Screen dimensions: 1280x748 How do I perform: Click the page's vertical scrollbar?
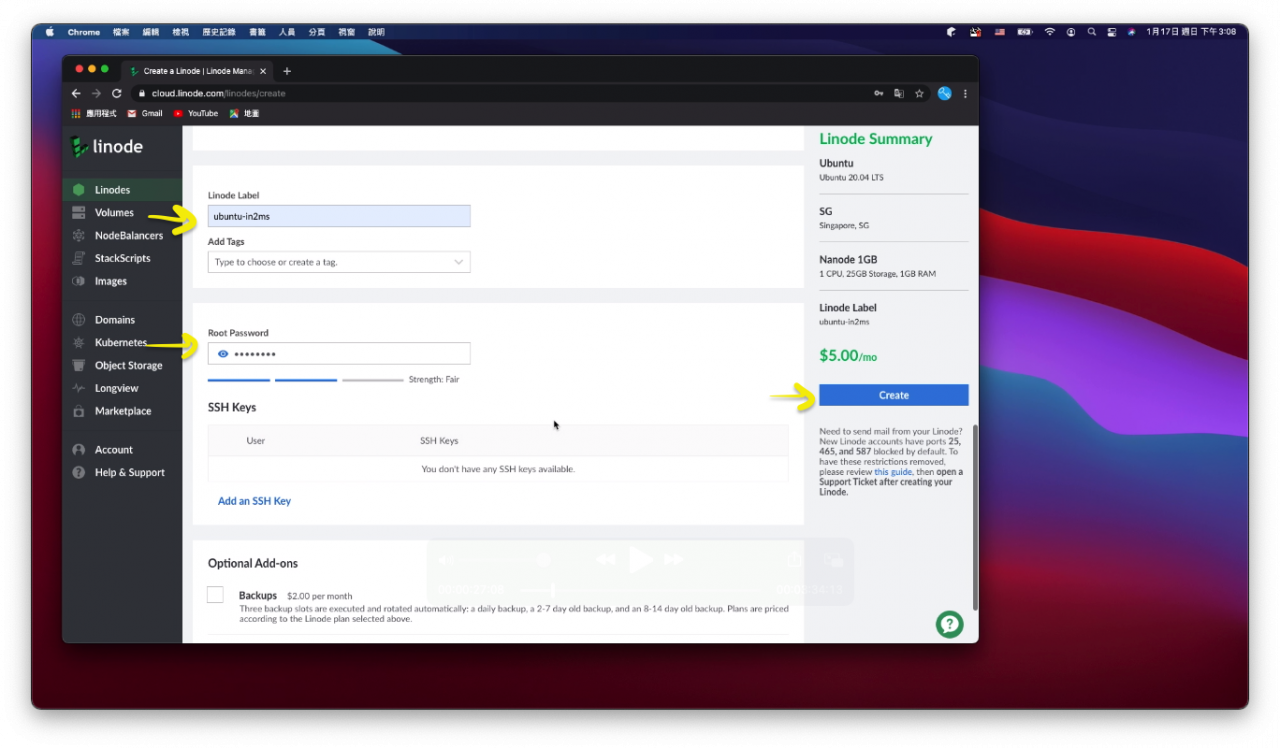coord(974,516)
